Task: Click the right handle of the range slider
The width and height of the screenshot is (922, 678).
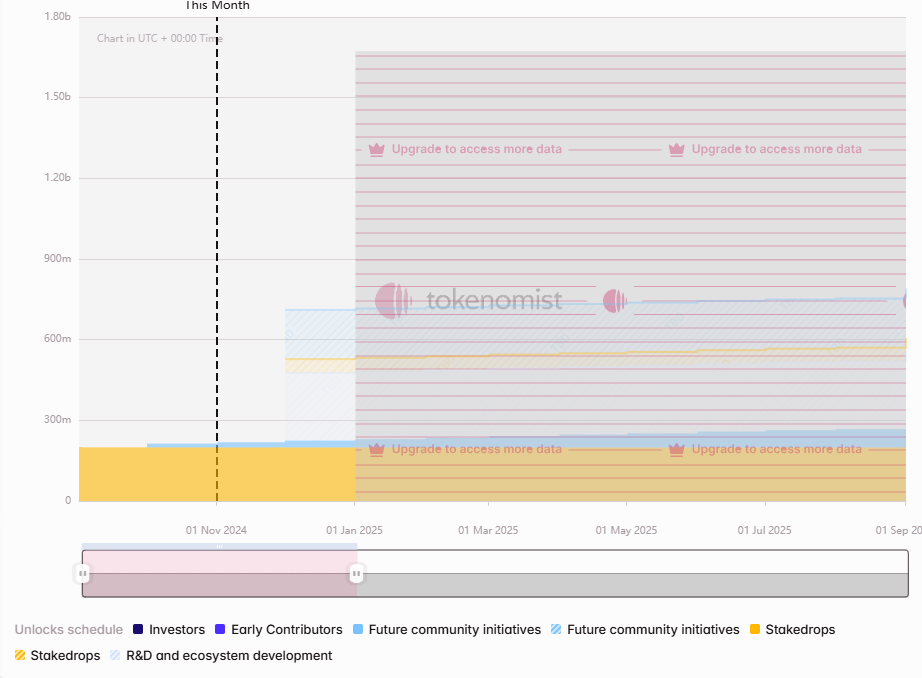Action: (x=356, y=574)
